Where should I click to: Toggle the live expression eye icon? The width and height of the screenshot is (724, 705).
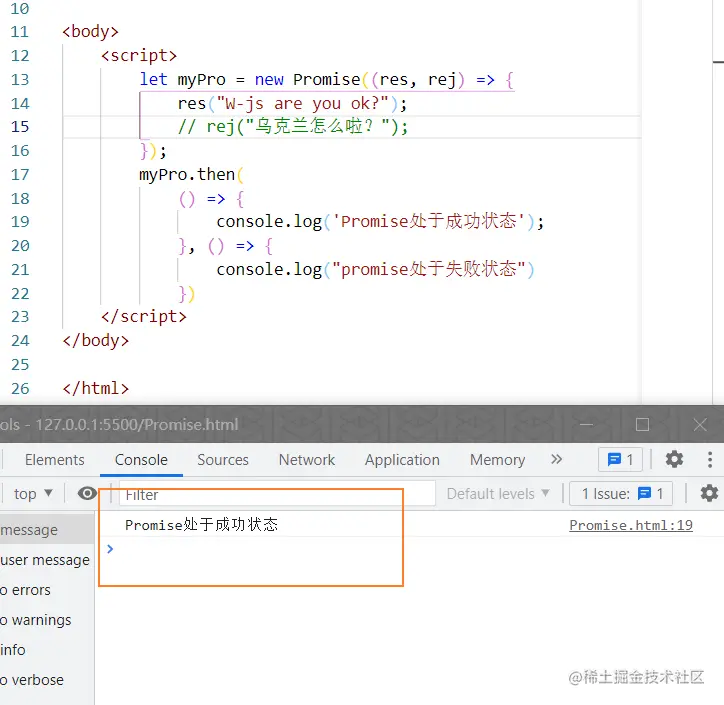click(87, 494)
